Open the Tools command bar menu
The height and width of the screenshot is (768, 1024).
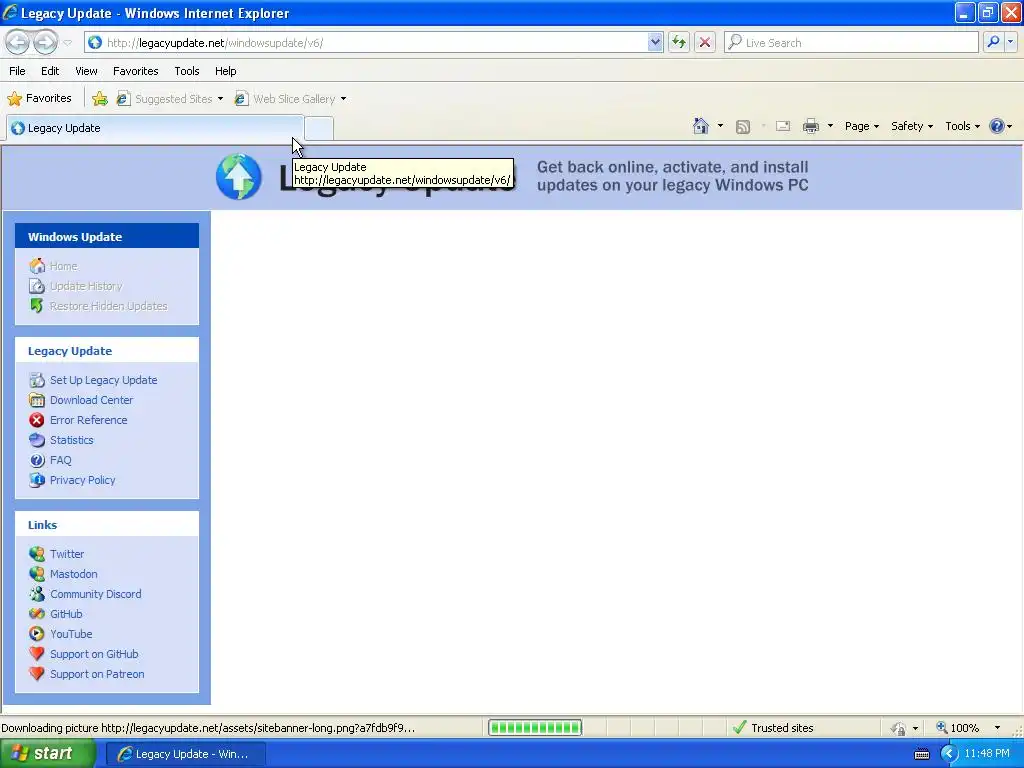[962, 126]
